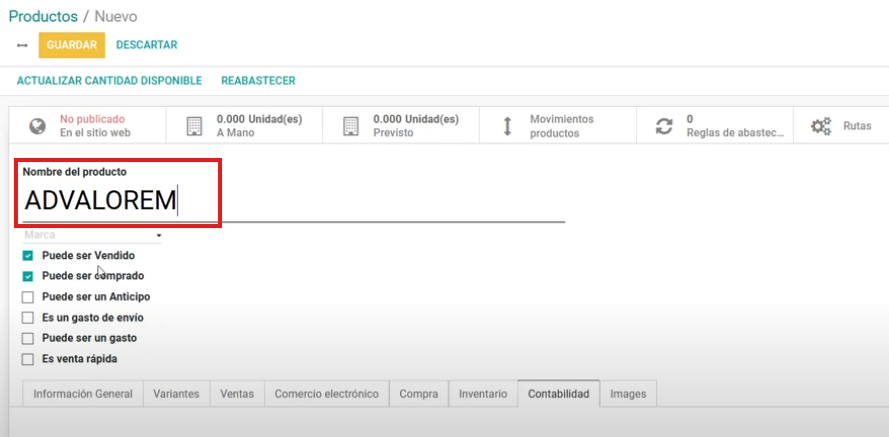Click the building icon for A Mano units
Screen dimensions: 889x437
[x=194, y=126]
